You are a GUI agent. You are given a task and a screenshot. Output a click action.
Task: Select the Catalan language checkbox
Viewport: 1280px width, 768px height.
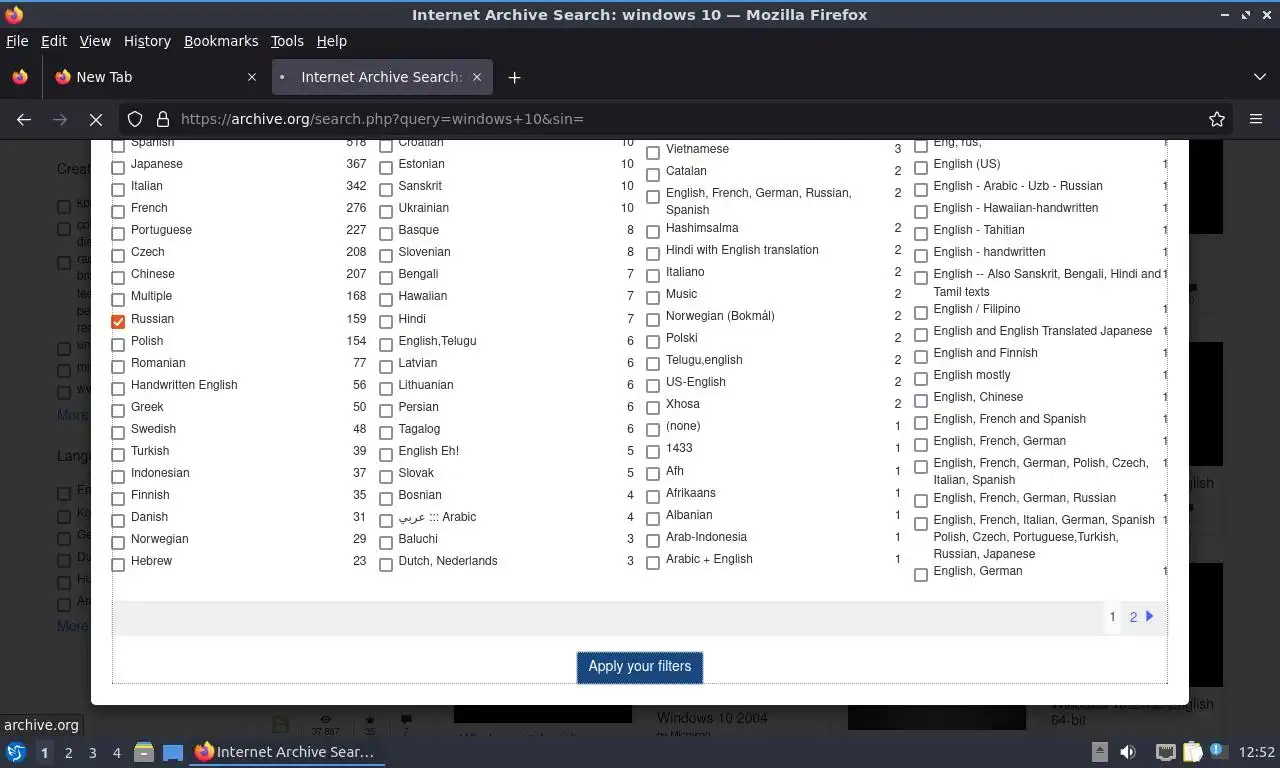[653, 175]
